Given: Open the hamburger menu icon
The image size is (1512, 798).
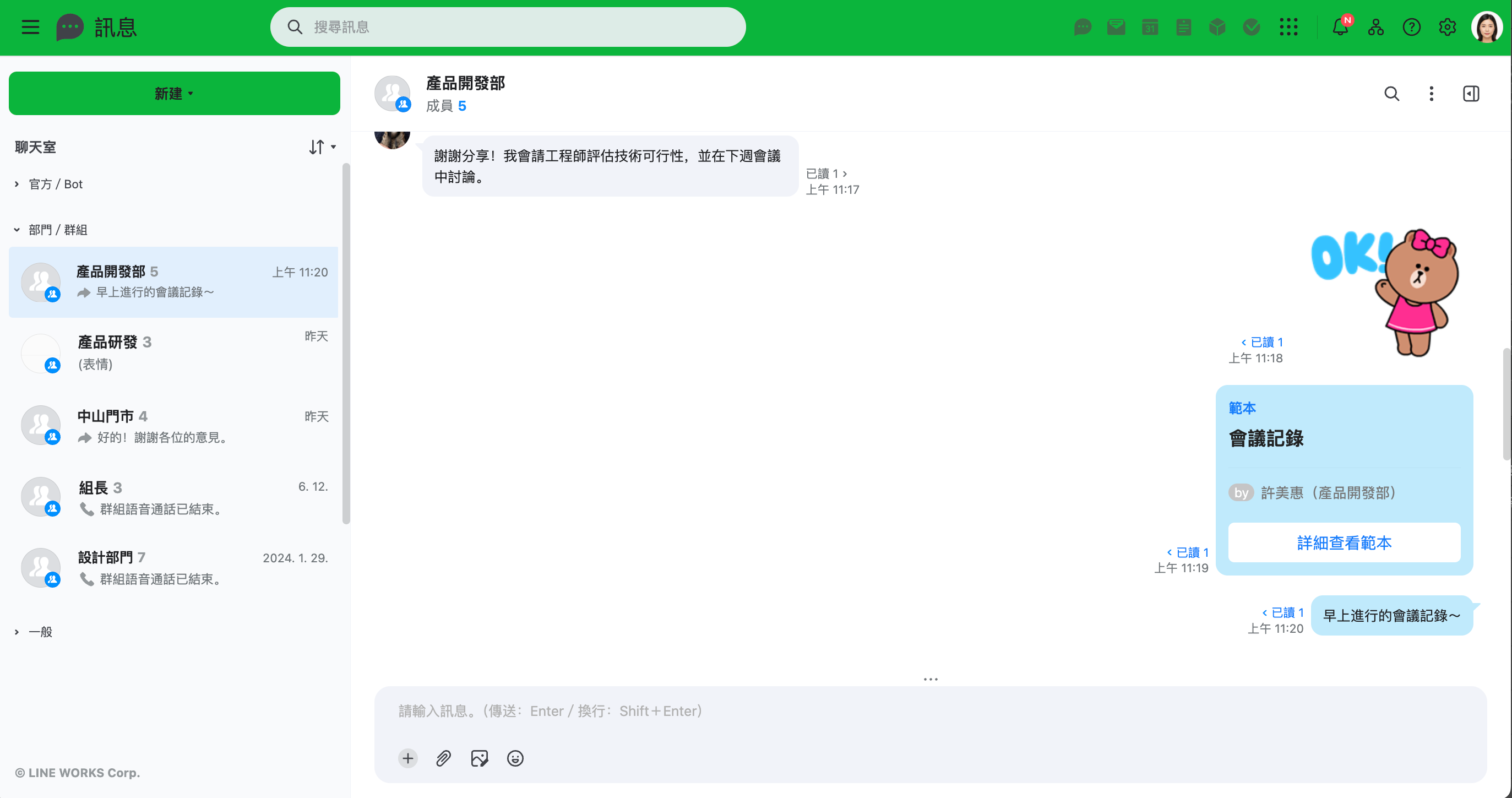Looking at the screenshot, I should [30, 27].
